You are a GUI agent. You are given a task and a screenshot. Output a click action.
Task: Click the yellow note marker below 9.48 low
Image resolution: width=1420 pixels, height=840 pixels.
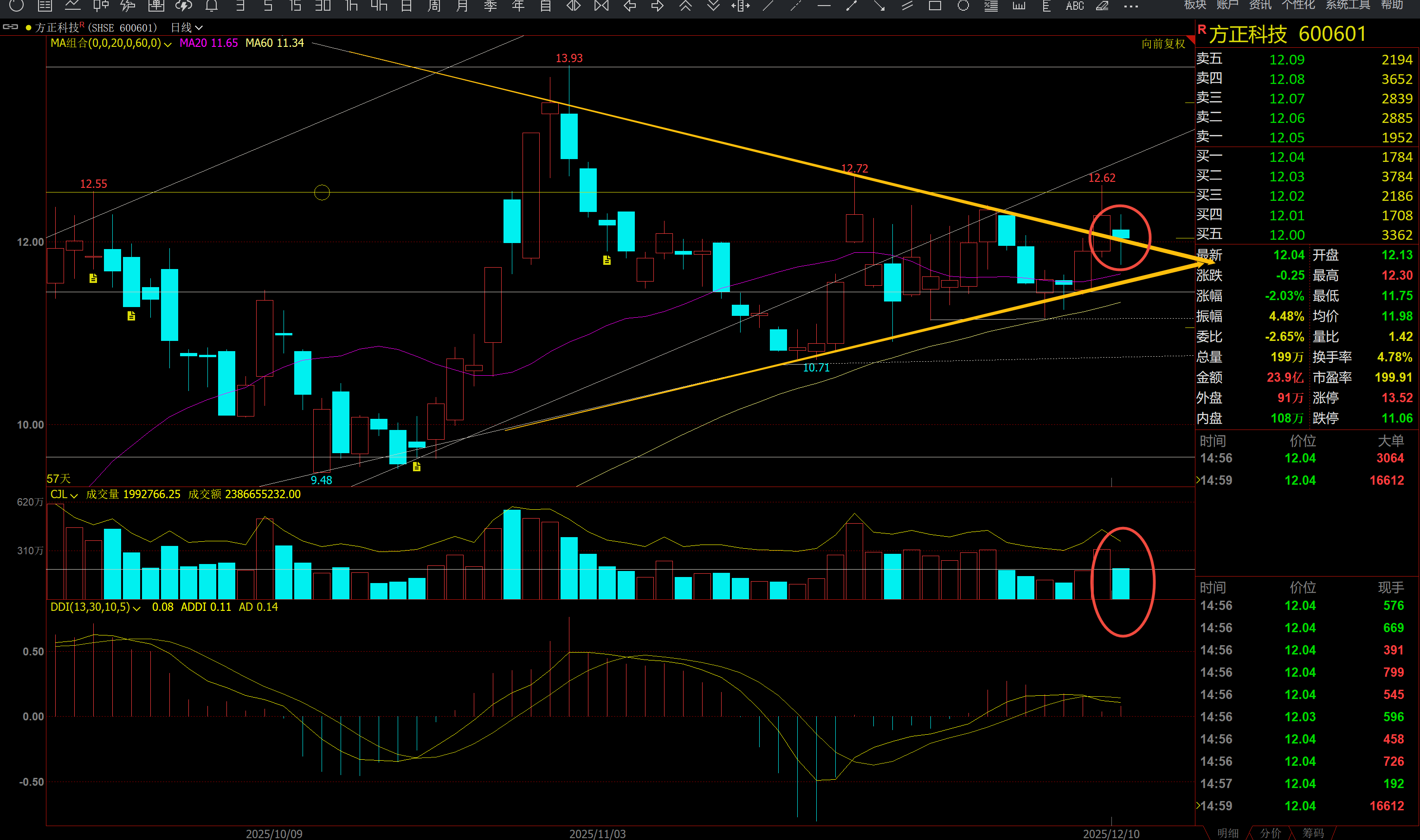(x=417, y=467)
